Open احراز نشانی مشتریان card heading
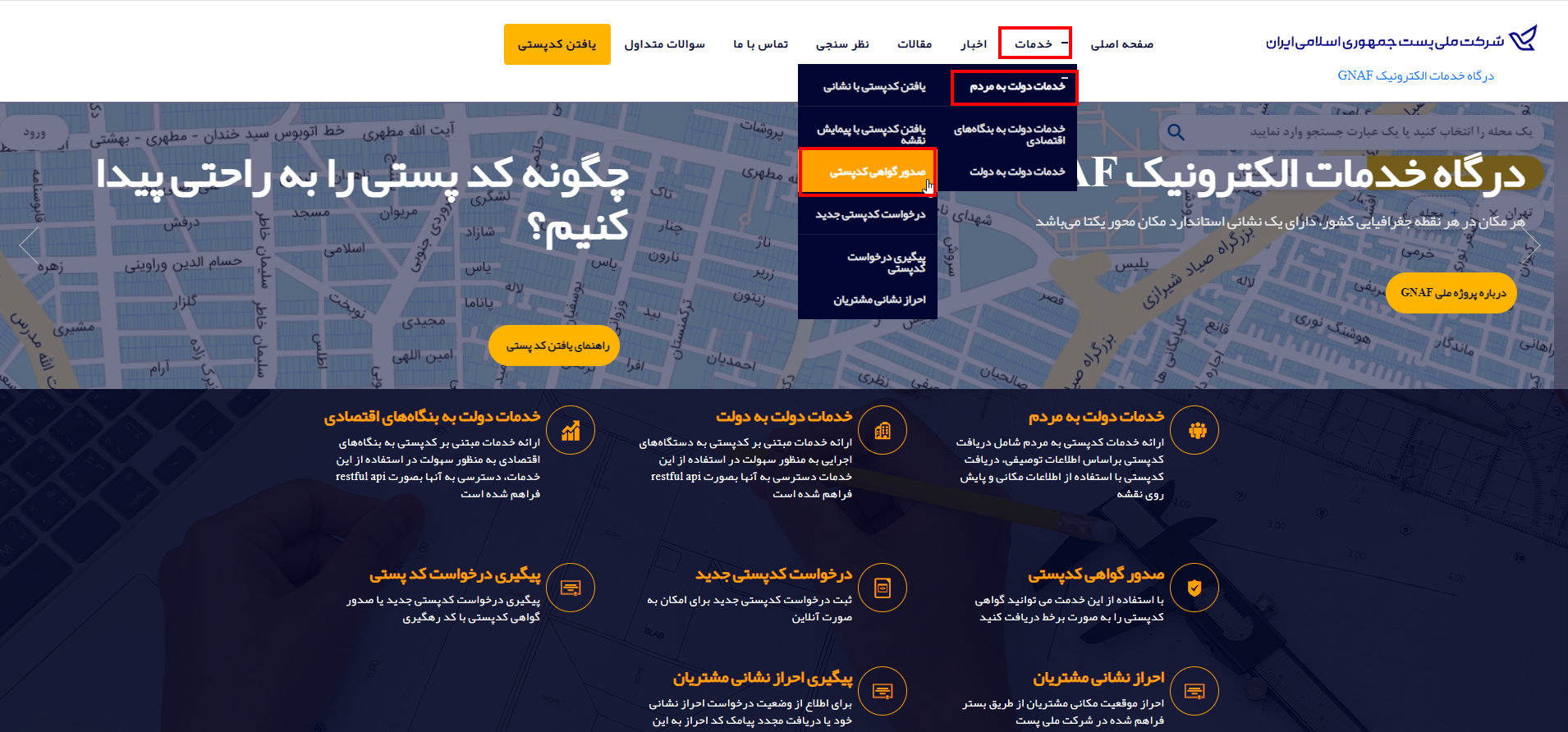The height and width of the screenshot is (732, 1568). click(1098, 678)
